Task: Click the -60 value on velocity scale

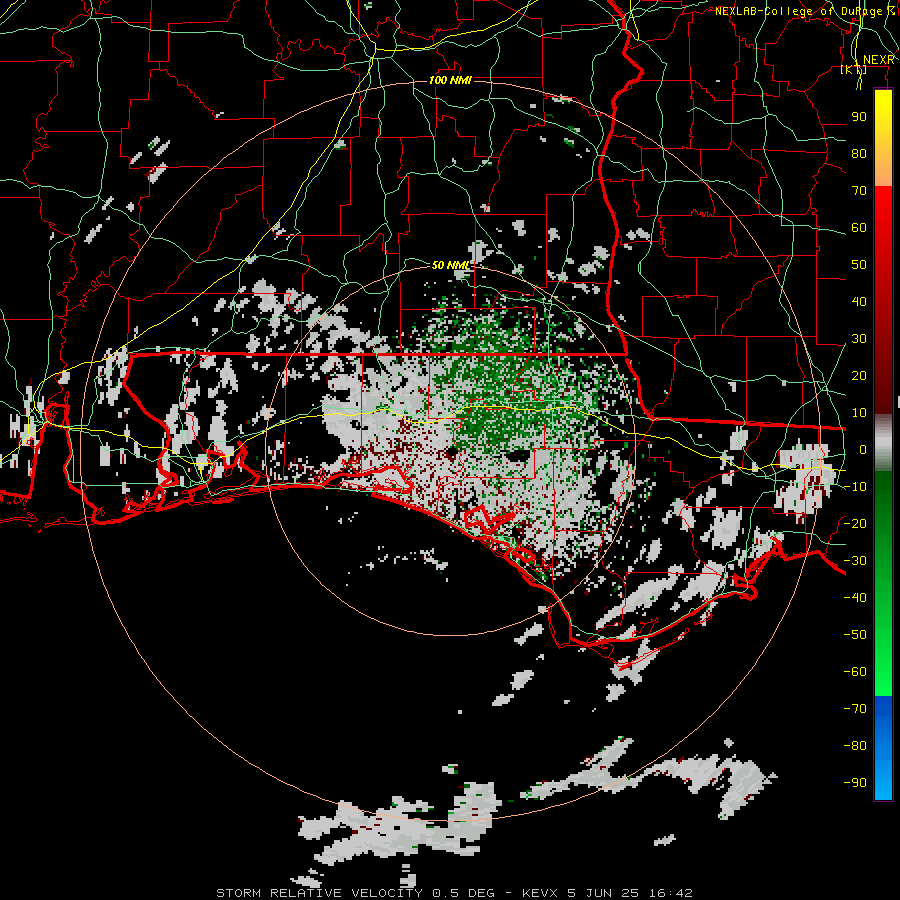Action: (x=855, y=672)
